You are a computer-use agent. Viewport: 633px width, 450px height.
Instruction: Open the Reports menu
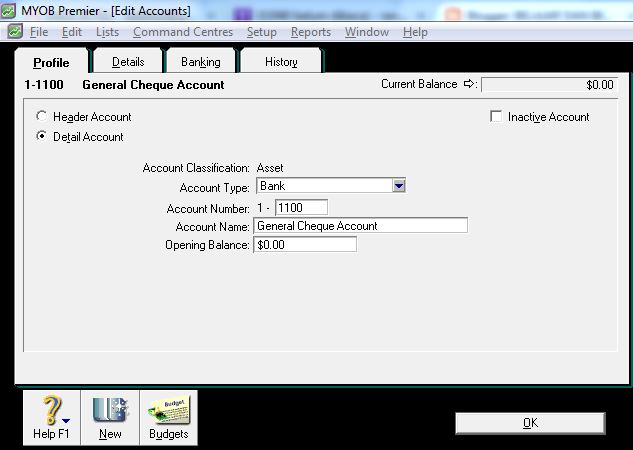click(311, 32)
